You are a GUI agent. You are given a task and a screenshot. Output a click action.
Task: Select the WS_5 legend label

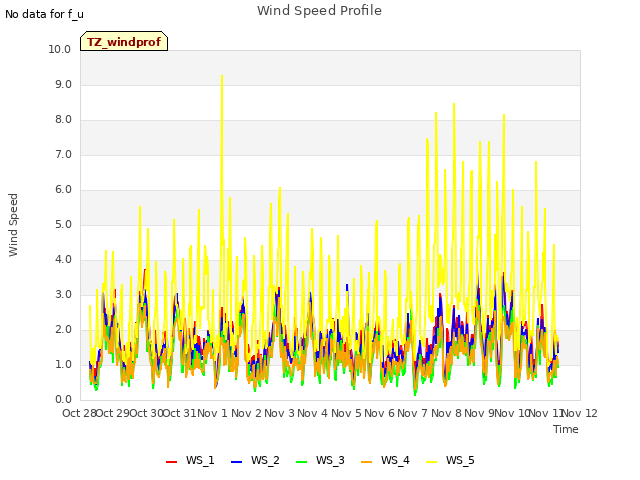[x=460, y=460]
